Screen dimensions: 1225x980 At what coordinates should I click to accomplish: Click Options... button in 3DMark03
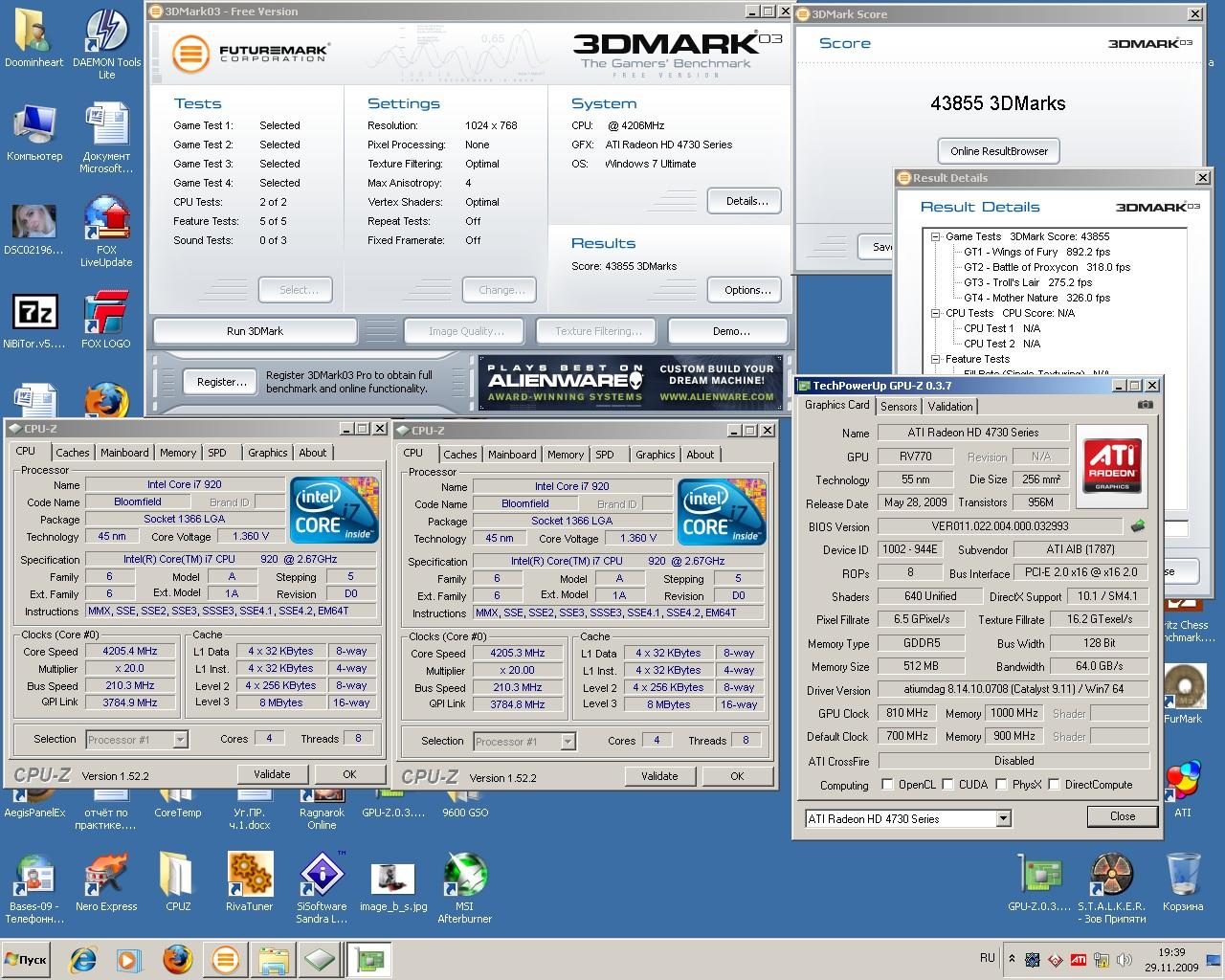pos(746,290)
